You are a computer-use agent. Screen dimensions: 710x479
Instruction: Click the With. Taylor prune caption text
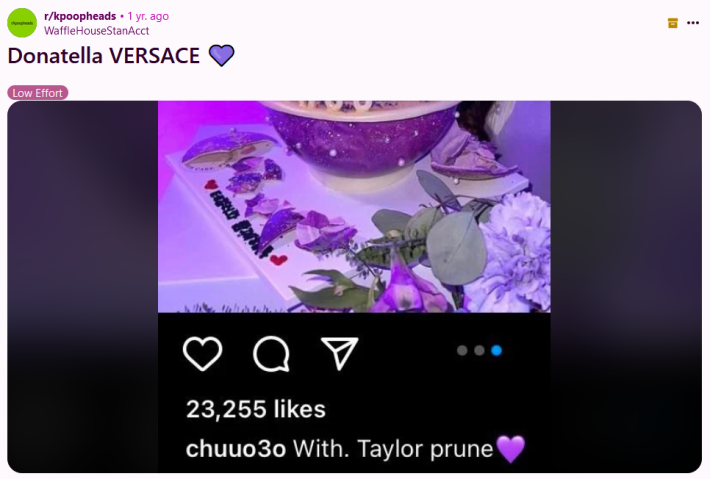point(393,449)
